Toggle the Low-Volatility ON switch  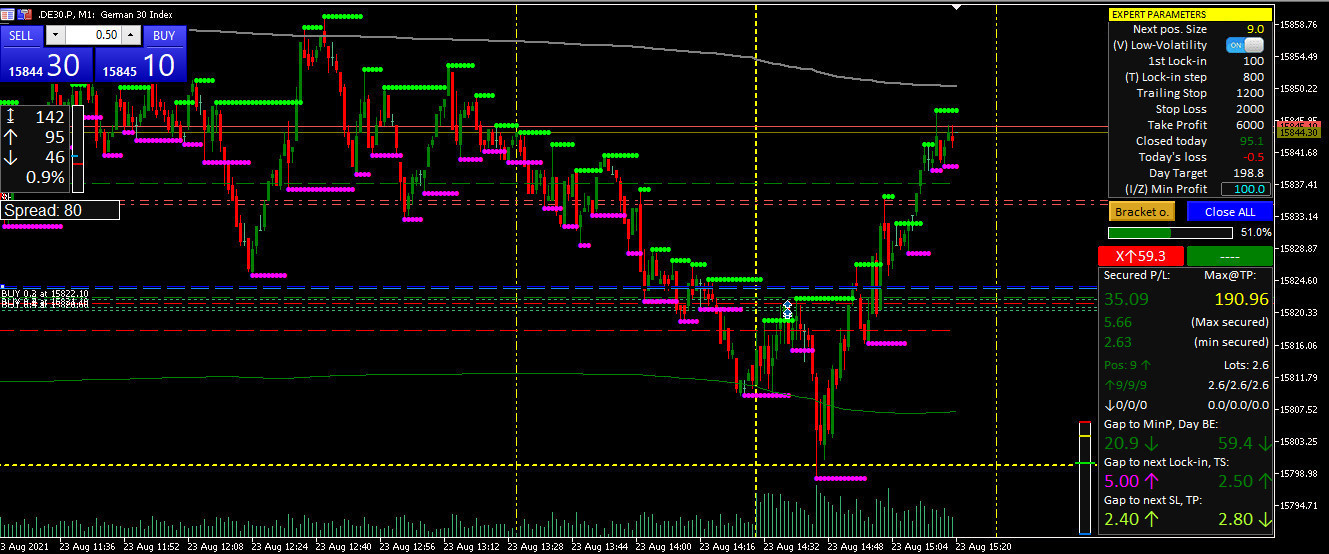1245,45
